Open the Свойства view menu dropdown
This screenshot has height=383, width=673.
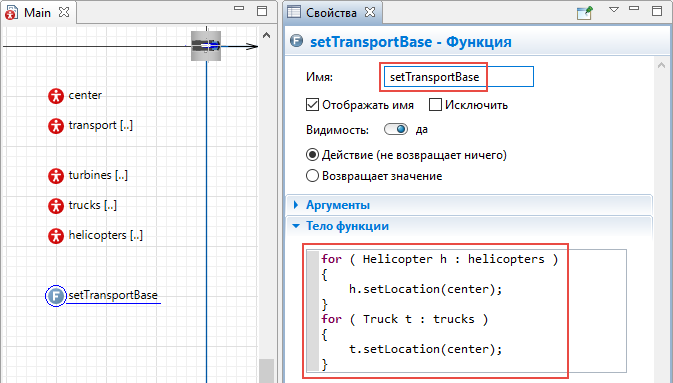click(x=614, y=9)
